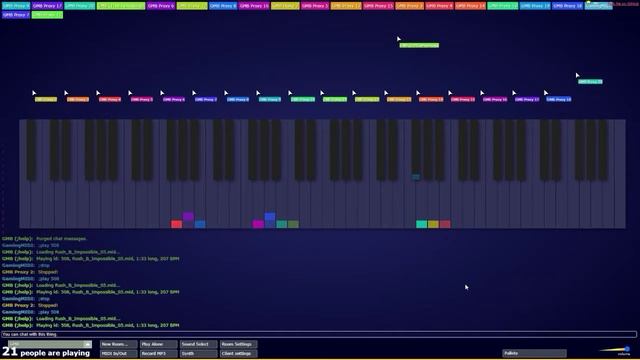The height and width of the screenshot is (360, 640).
Task: Open the New Room dialog
Action: point(118,344)
